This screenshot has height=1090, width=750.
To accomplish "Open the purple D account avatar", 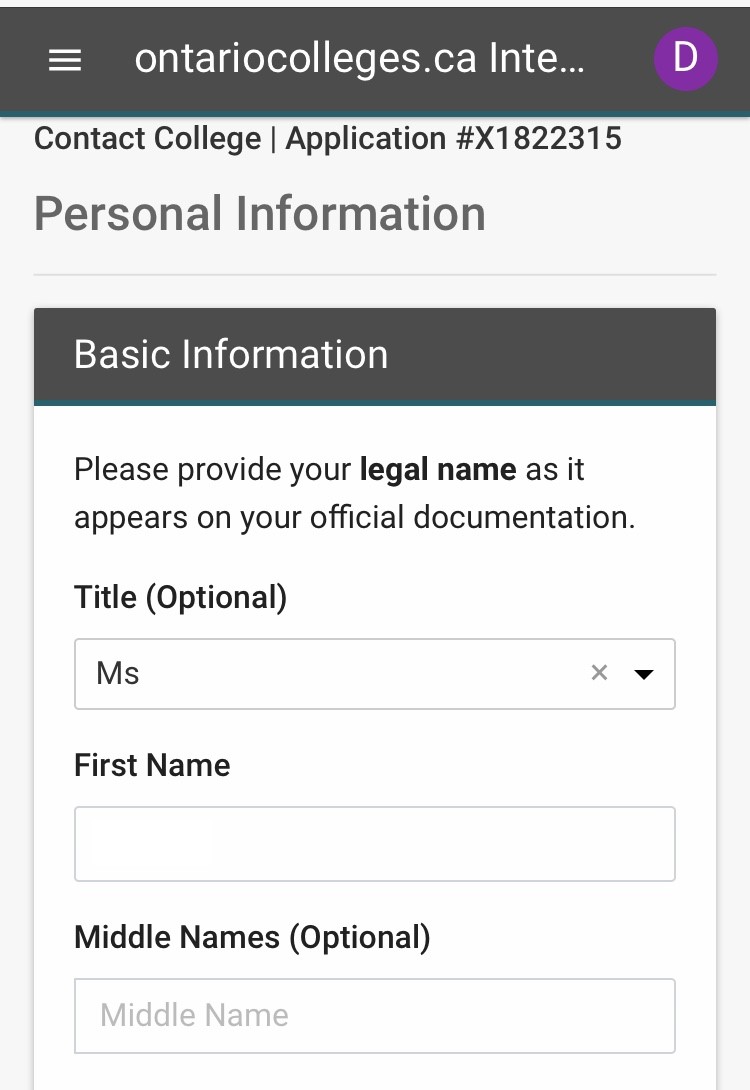I will pyautogui.click(x=685, y=59).
